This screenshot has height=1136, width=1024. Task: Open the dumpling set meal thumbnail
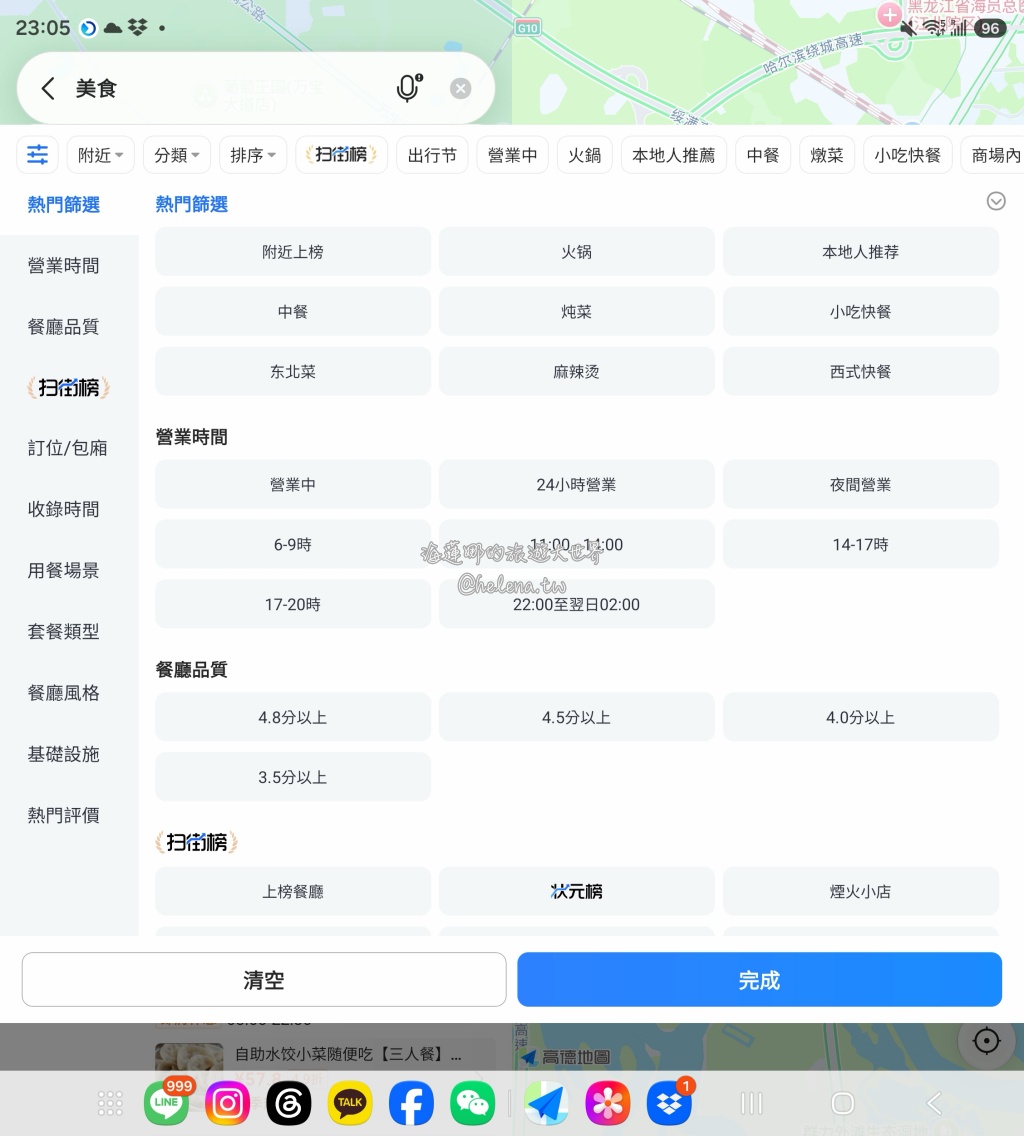click(x=189, y=1056)
